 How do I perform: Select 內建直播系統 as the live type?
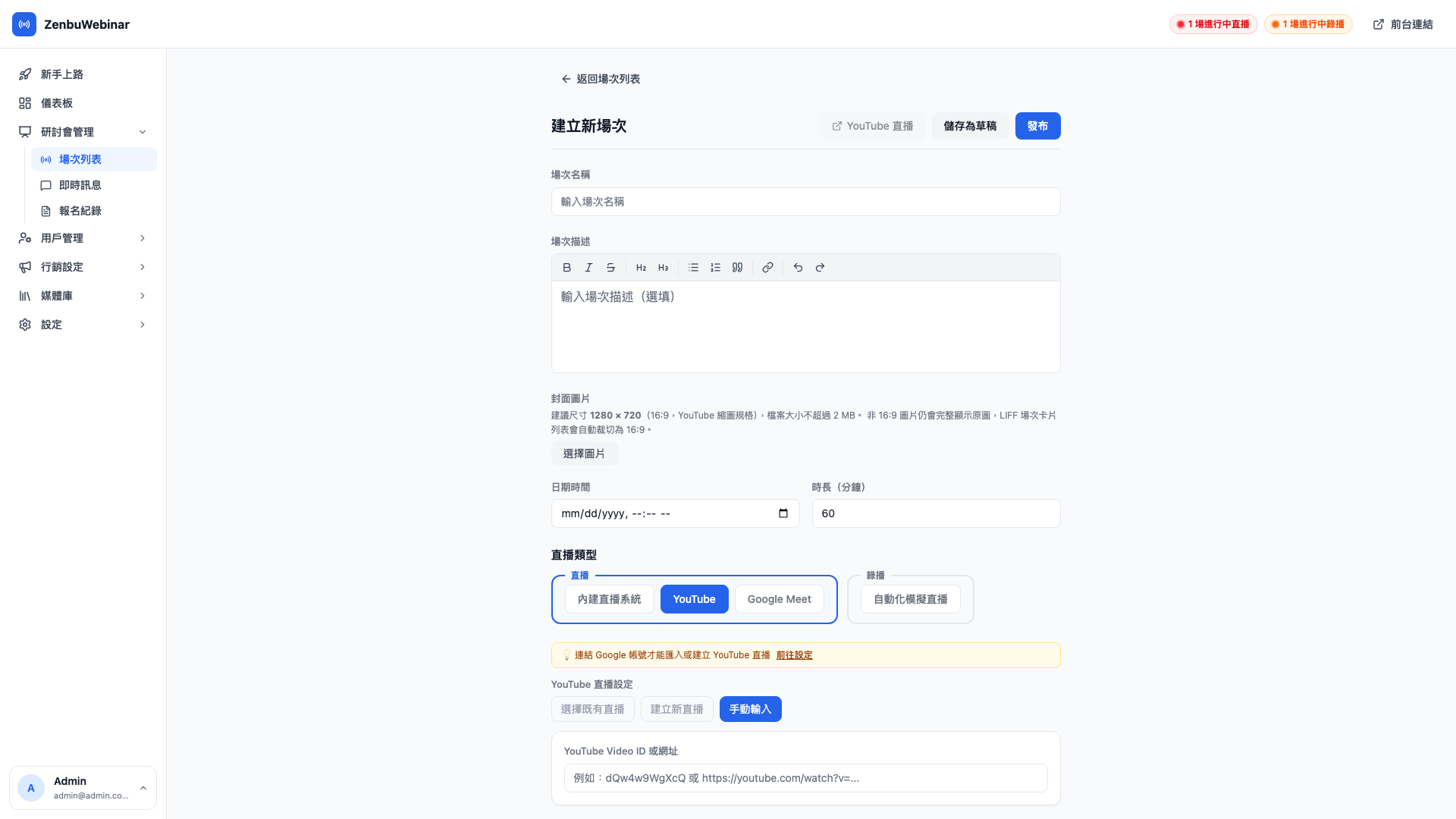point(609,599)
